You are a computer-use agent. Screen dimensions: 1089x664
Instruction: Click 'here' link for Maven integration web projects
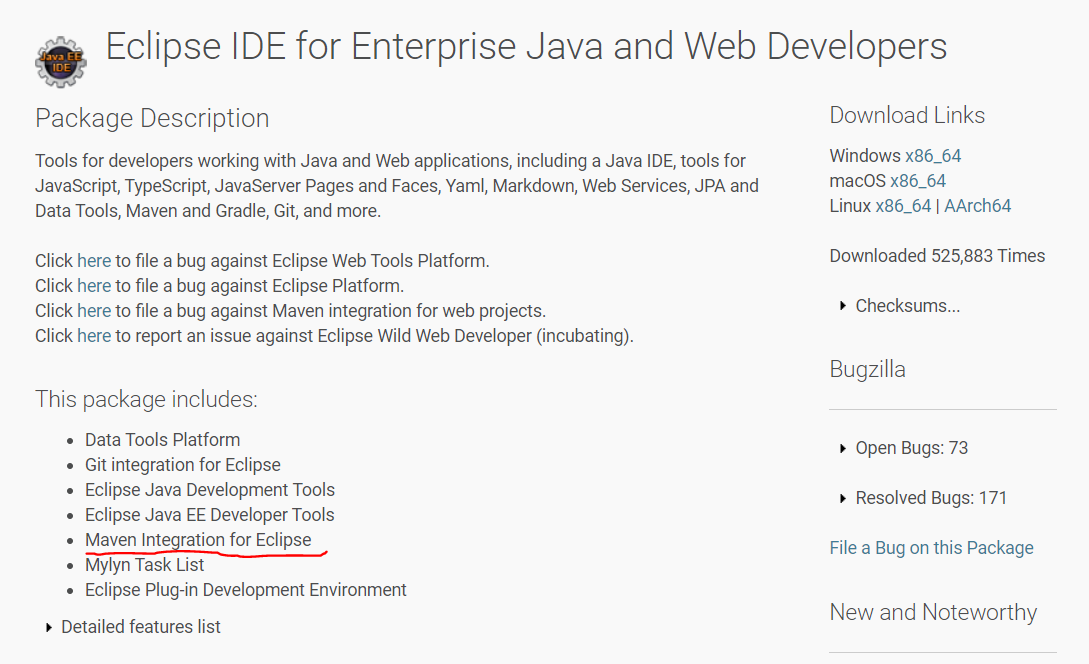point(94,310)
